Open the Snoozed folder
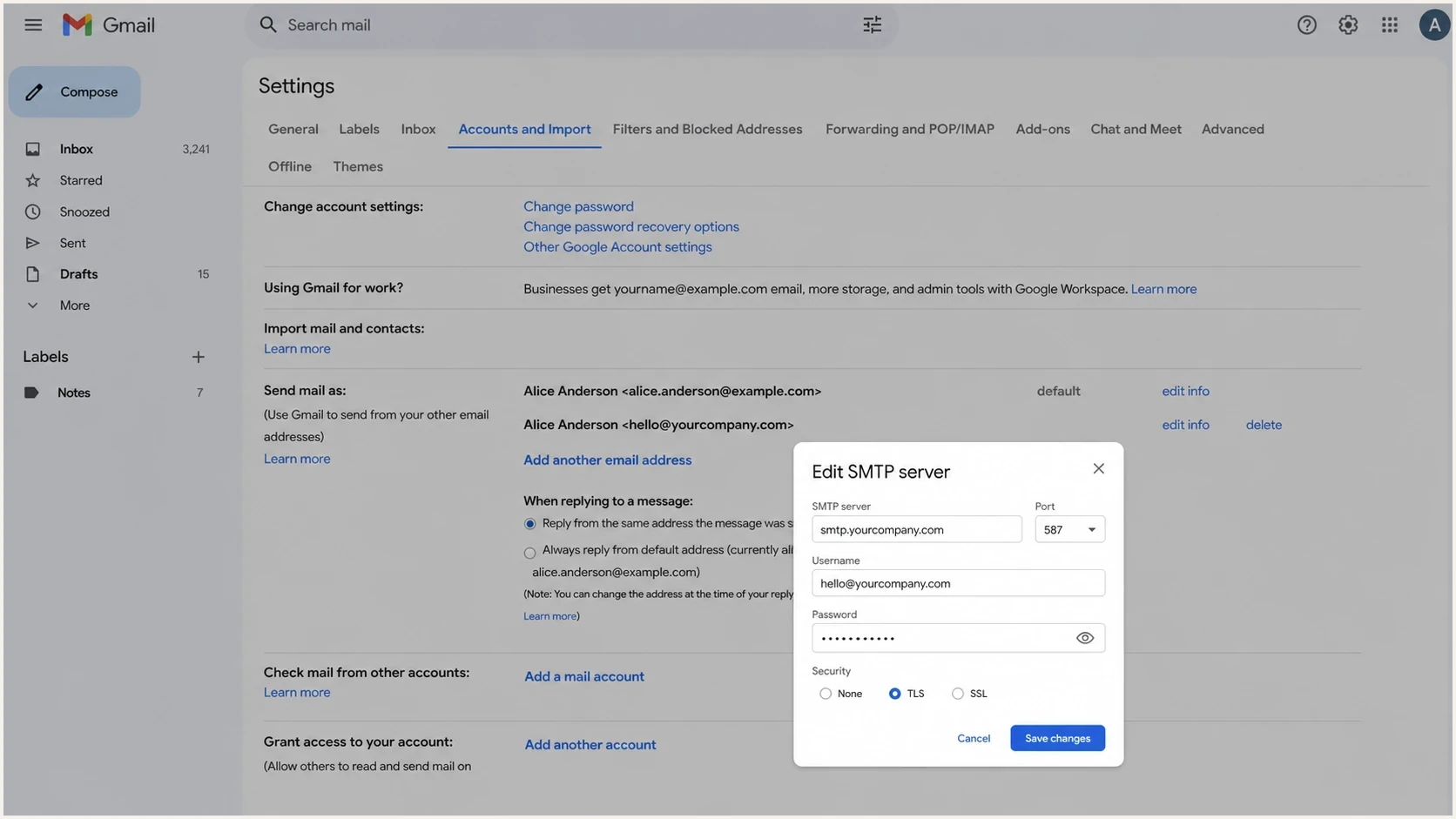Image resolution: width=1456 pixels, height=819 pixels. click(84, 212)
